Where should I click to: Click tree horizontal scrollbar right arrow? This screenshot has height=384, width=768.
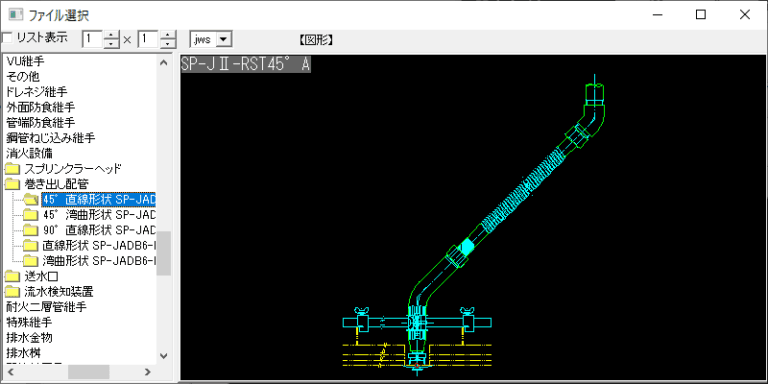148,372
